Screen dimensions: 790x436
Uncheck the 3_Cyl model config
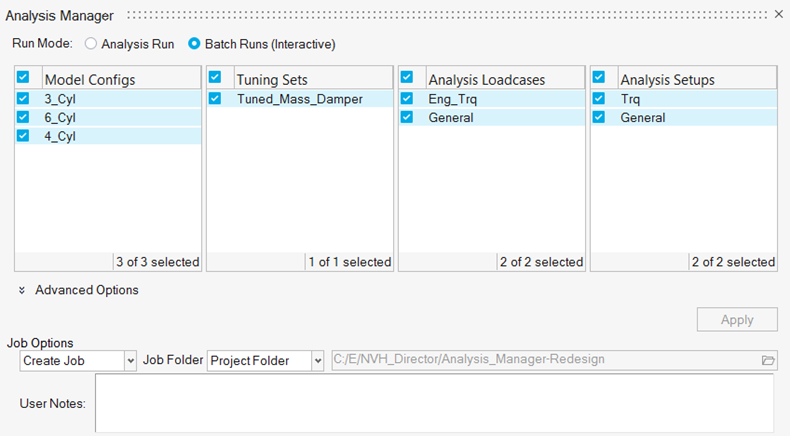(x=24, y=99)
